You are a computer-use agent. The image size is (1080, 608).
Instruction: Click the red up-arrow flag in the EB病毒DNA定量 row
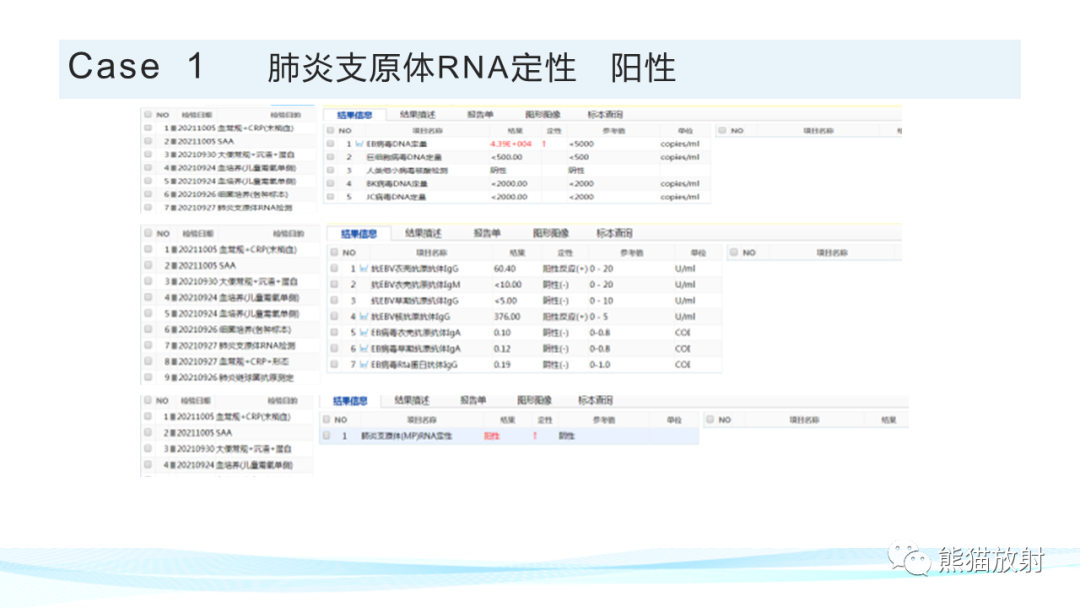[544, 144]
